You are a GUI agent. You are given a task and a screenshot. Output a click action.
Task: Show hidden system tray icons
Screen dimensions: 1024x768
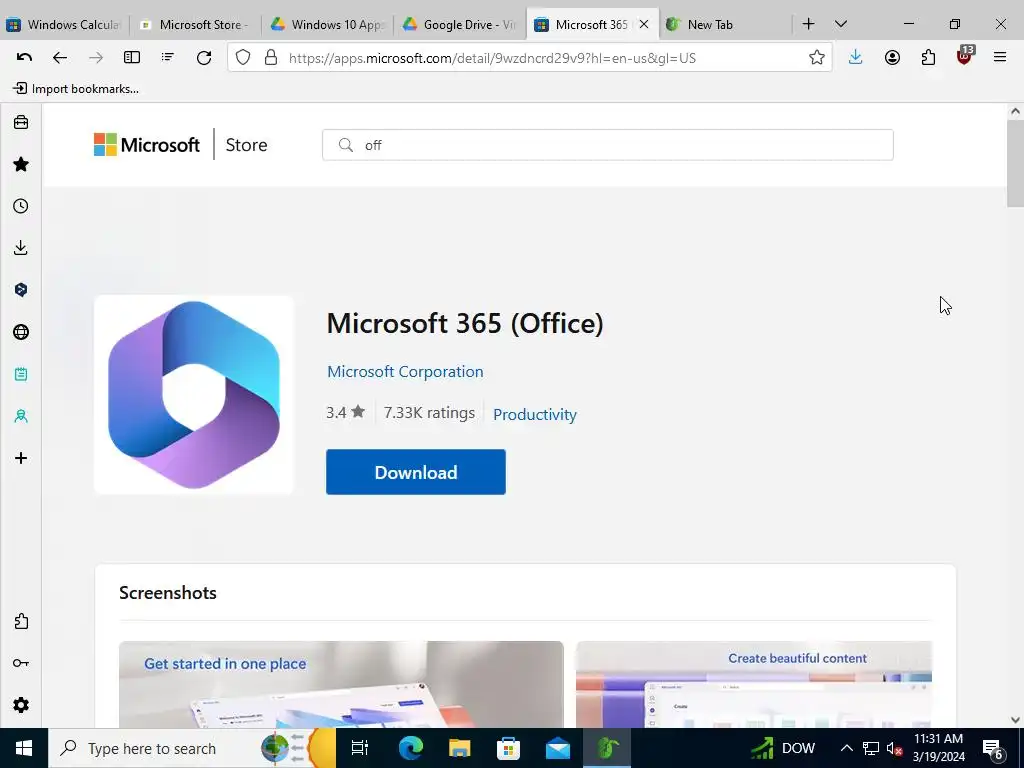click(846, 748)
